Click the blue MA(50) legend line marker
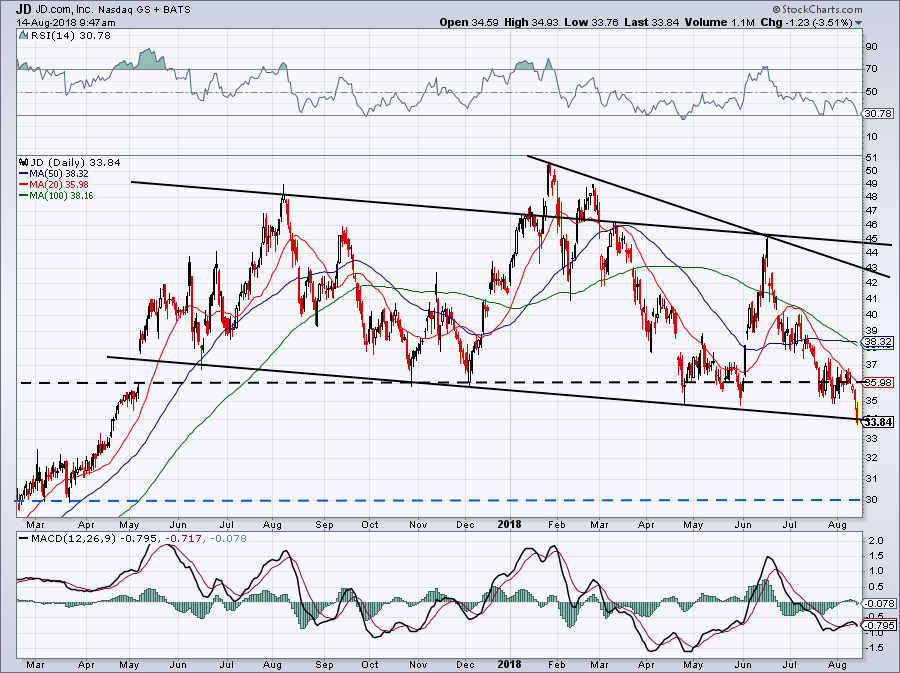The image size is (900, 673). pos(23,173)
